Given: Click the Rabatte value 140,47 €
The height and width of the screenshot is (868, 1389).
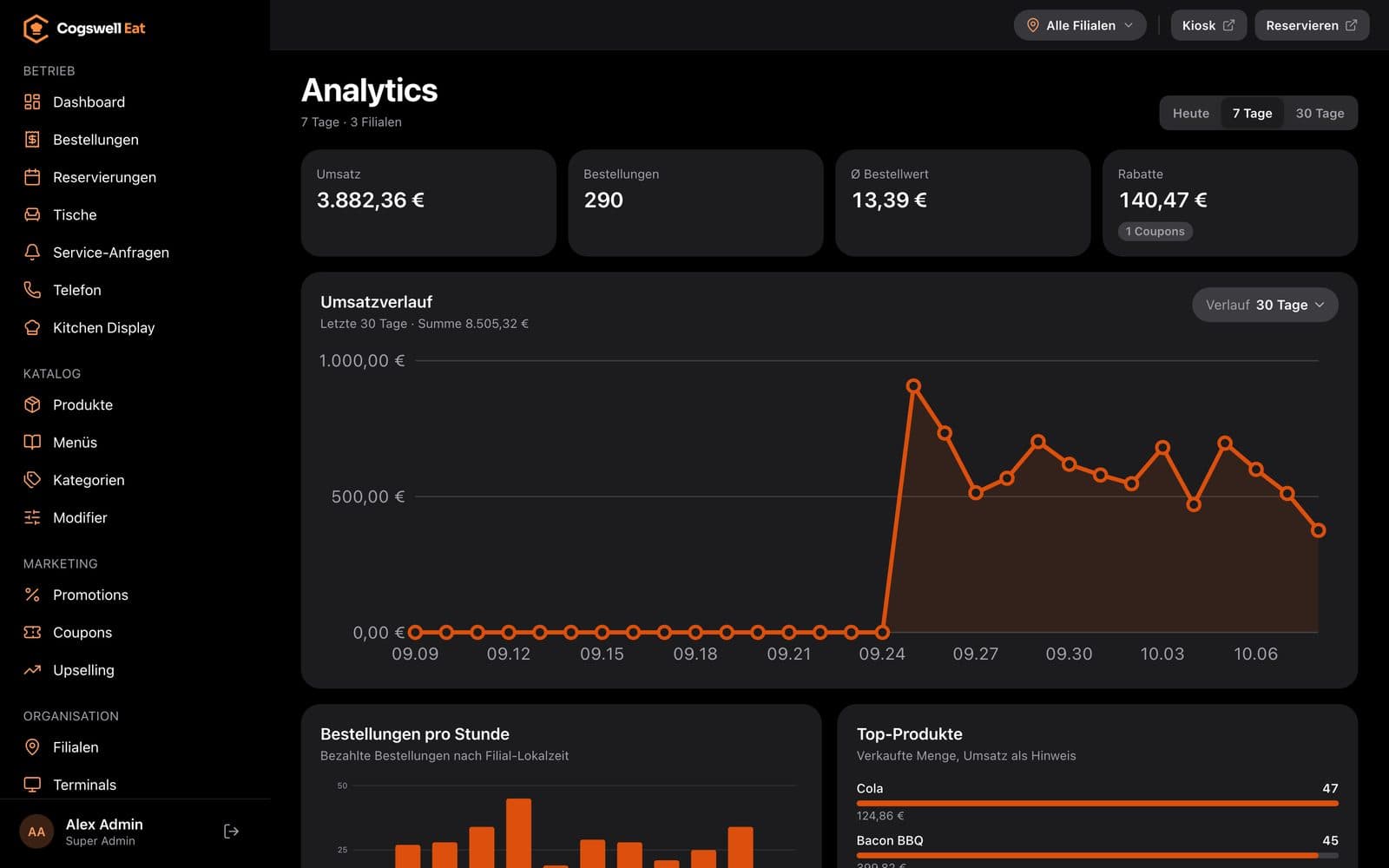Looking at the screenshot, I should click(1162, 201).
